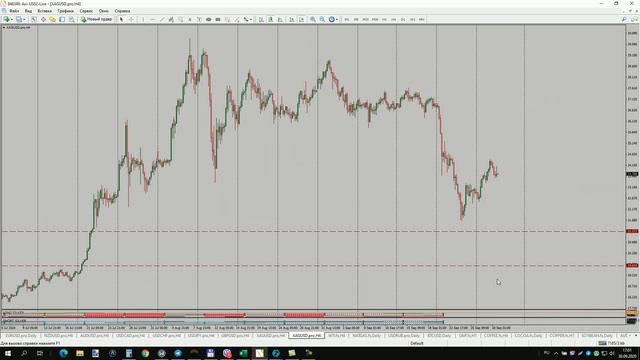This screenshot has height=360, width=640.
Task: Zoom in on the chart
Action: [x=313, y=19]
